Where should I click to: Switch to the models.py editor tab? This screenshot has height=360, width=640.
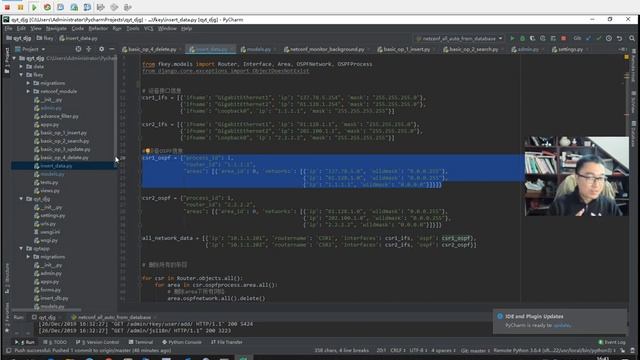pos(258,49)
